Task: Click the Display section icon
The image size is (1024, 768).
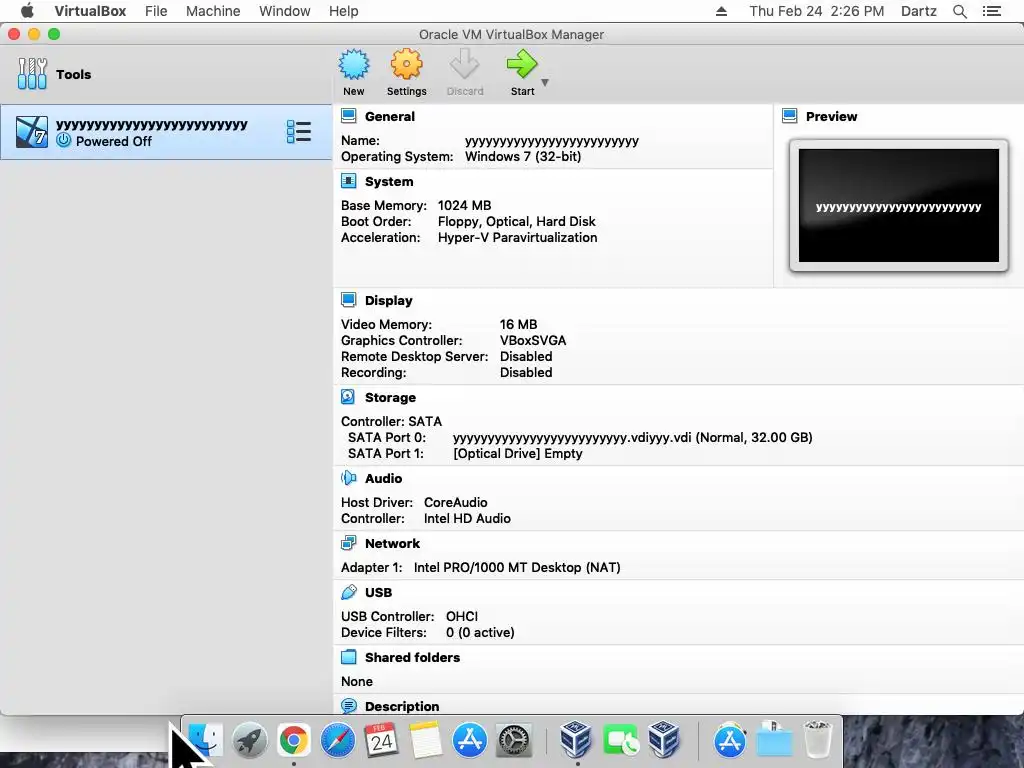Action: pos(349,300)
